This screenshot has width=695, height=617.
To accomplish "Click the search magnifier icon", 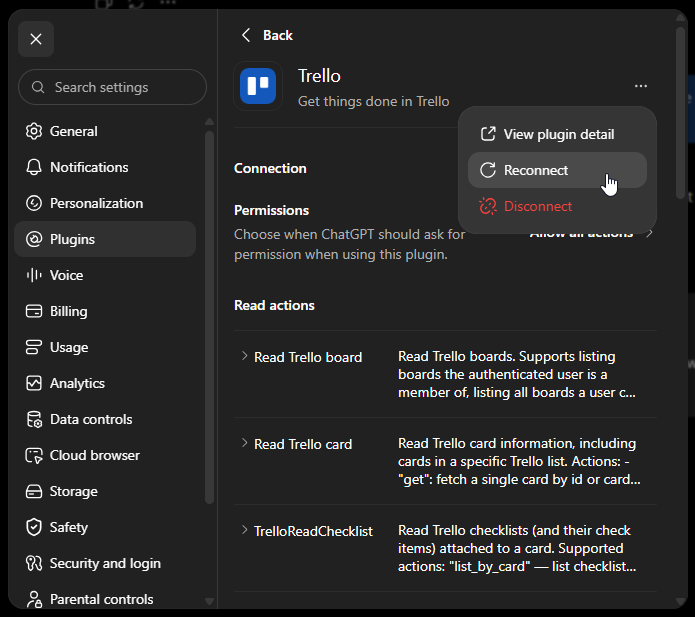I will click(38, 87).
